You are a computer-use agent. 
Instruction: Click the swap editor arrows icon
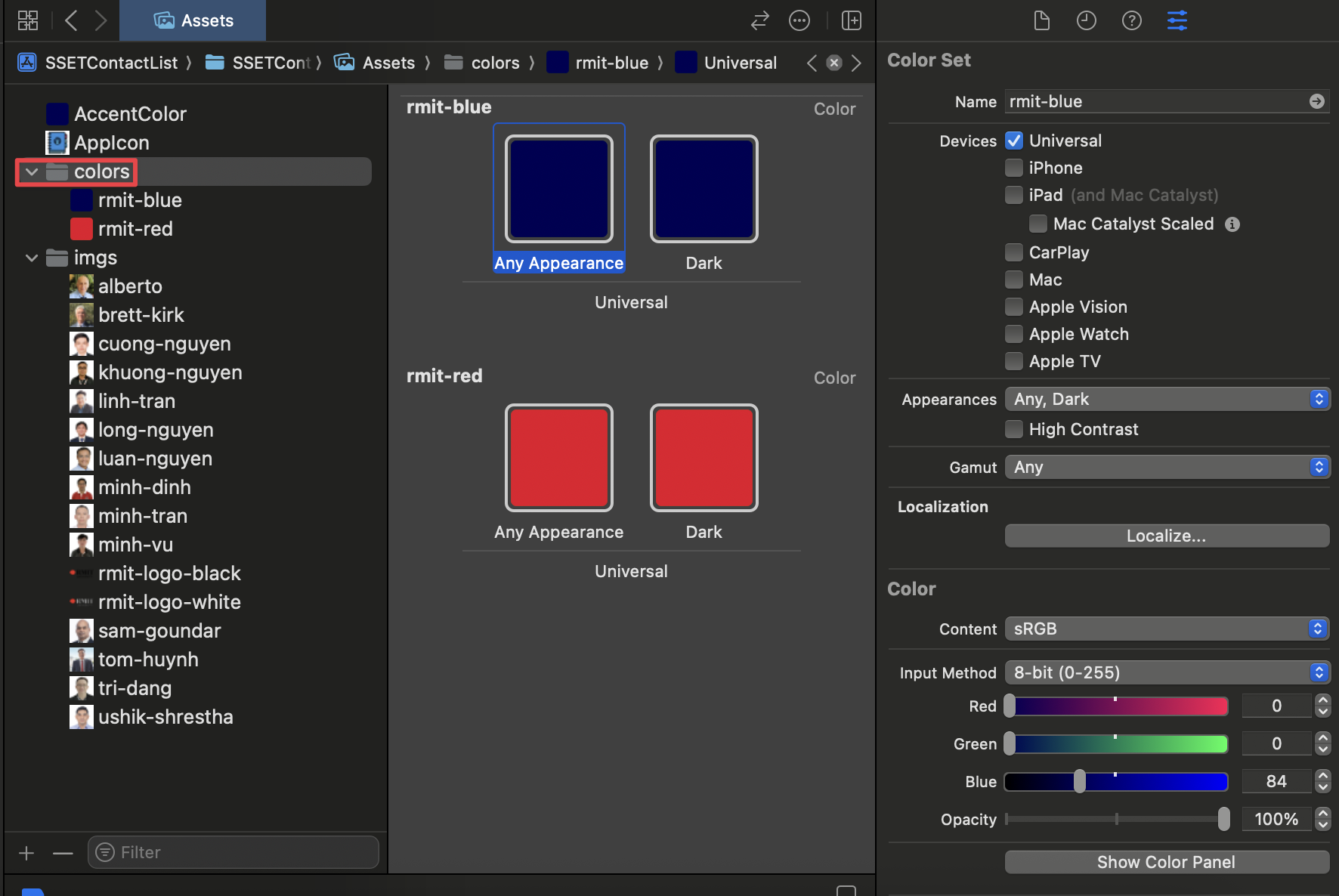[x=759, y=20]
